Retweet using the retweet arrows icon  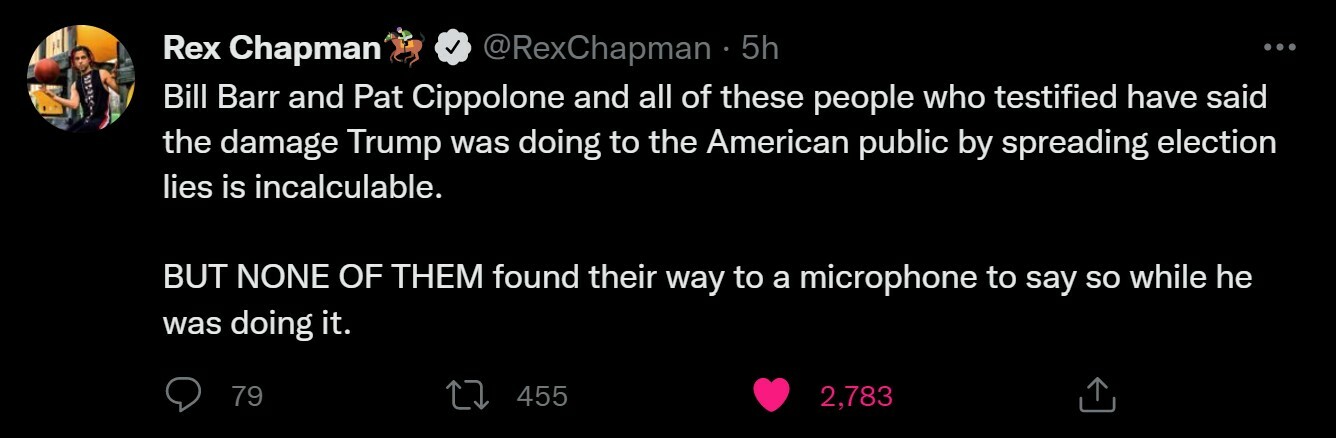coord(469,396)
